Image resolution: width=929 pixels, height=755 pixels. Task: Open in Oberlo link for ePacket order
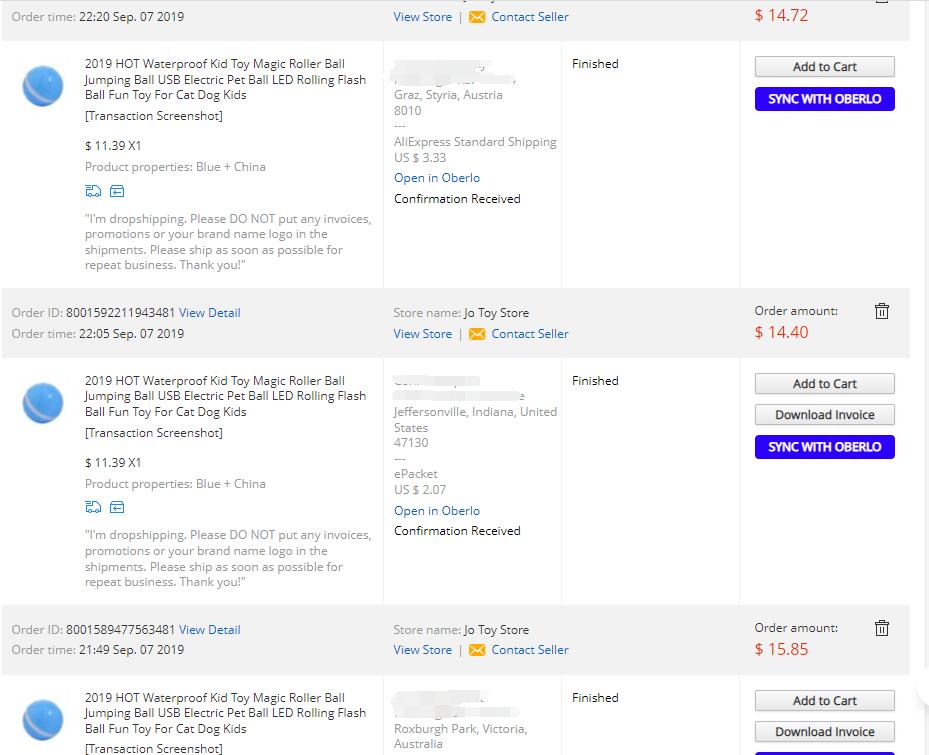pyautogui.click(x=437, y=511)
